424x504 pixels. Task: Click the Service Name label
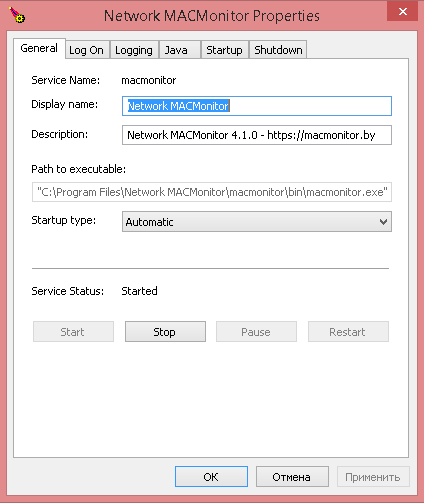pos(66,80)
